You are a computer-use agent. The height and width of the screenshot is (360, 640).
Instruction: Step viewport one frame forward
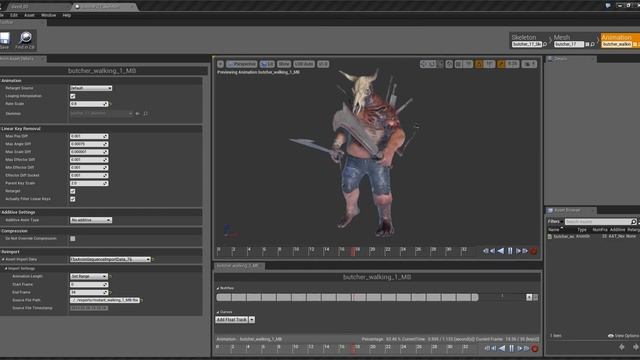518,251
